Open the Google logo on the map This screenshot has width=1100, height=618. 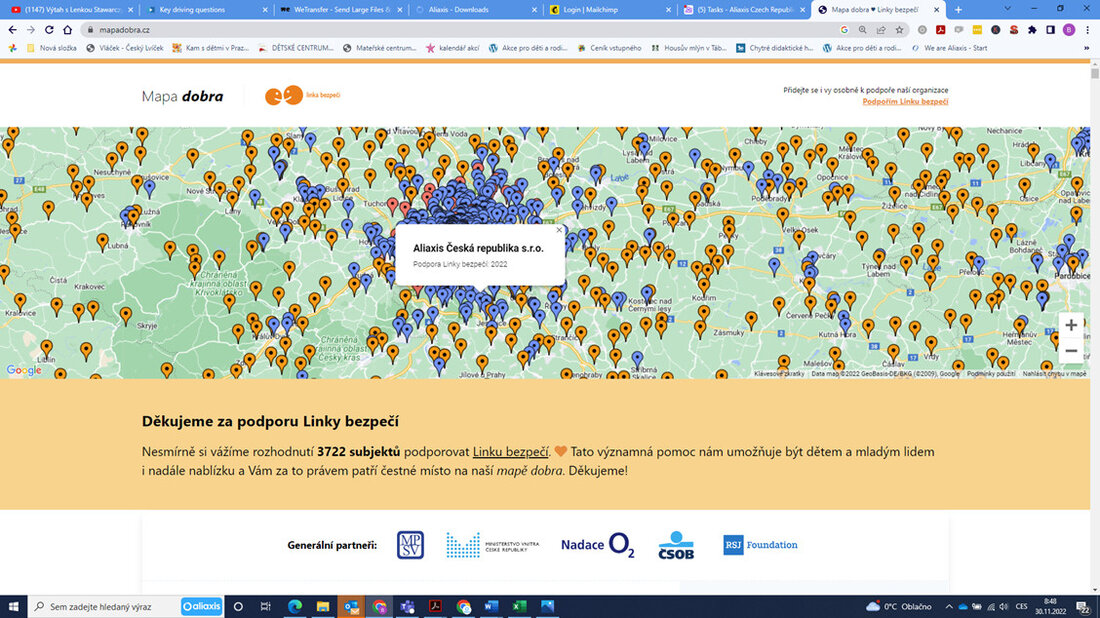tap(24, 370)
